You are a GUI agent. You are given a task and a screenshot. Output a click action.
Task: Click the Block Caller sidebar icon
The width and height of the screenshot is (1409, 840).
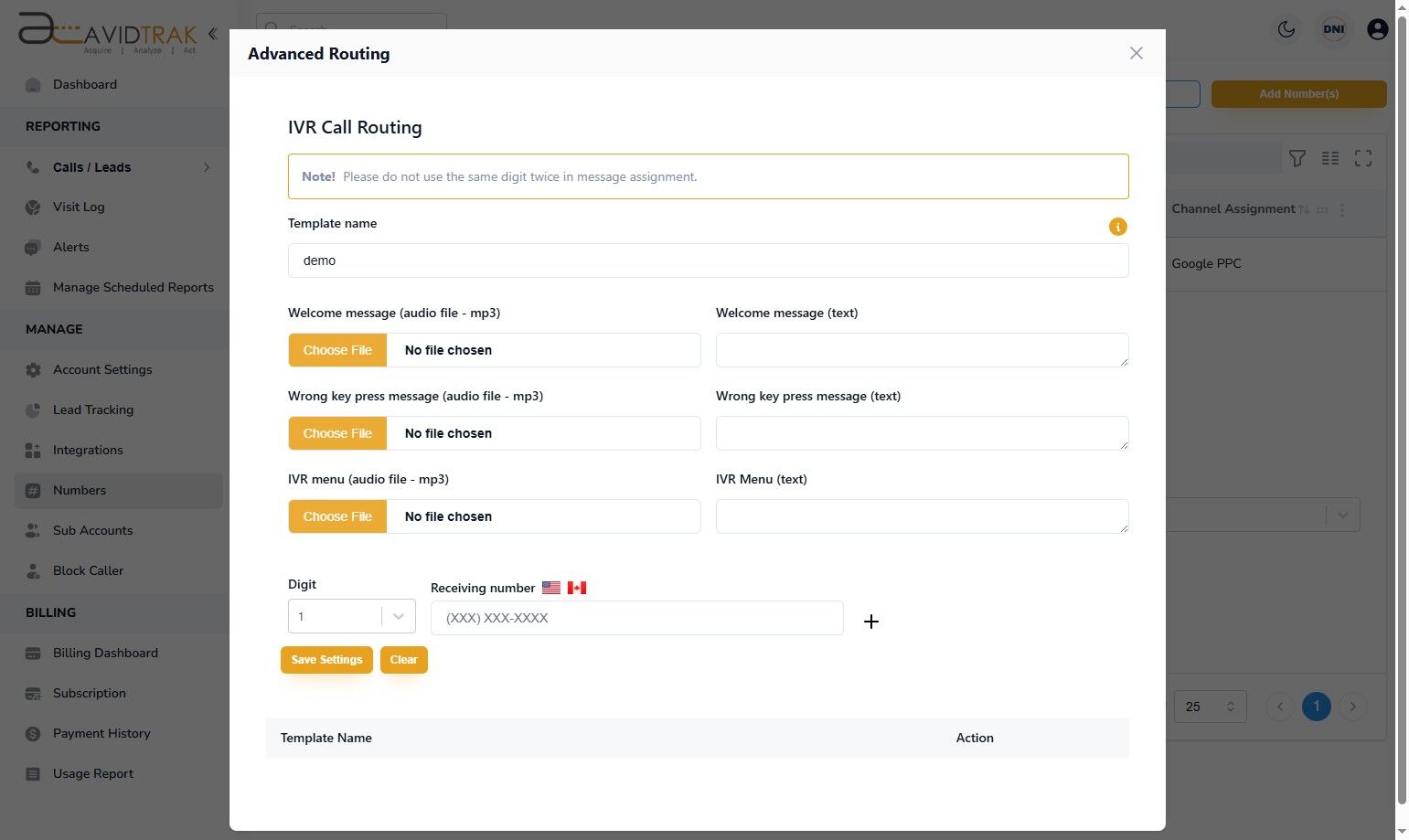pyautogui.click(x=33, y=570)
